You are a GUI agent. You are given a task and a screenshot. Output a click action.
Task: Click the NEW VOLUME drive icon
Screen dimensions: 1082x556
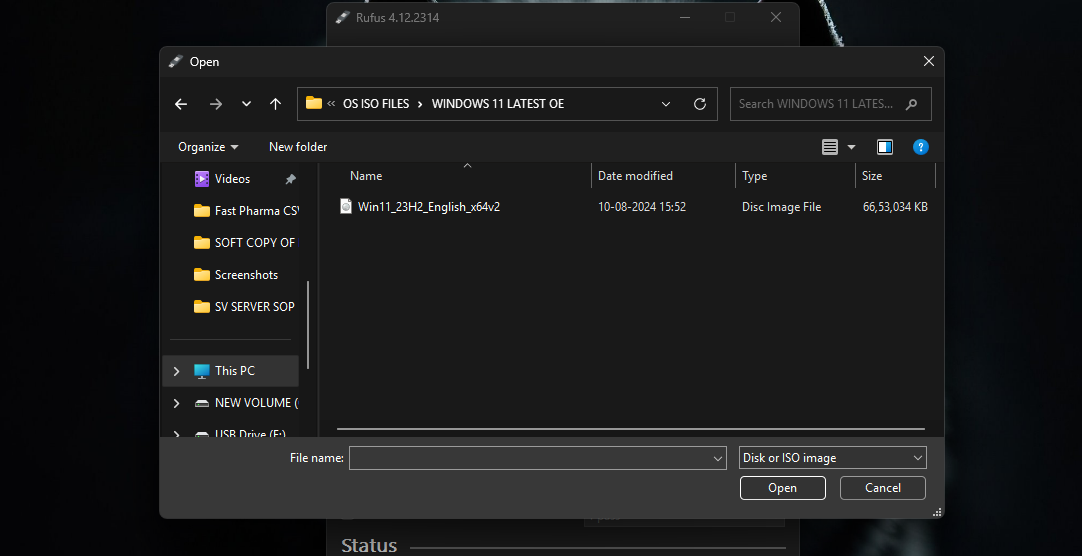point(201,403)
